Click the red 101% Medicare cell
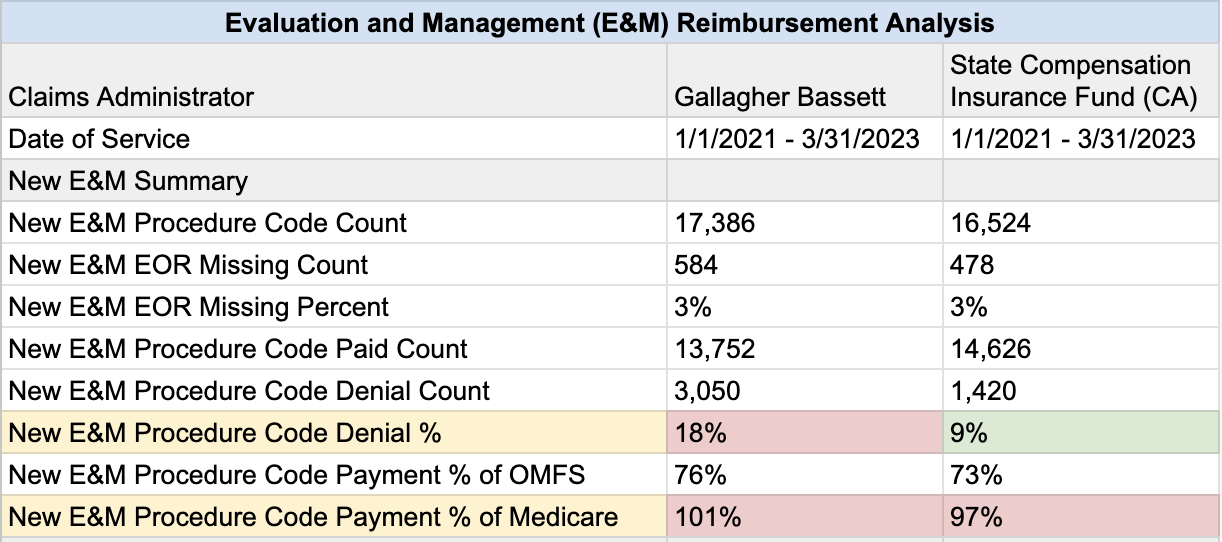This screenshot has height=542, width=1222. [x=806, y=516]
